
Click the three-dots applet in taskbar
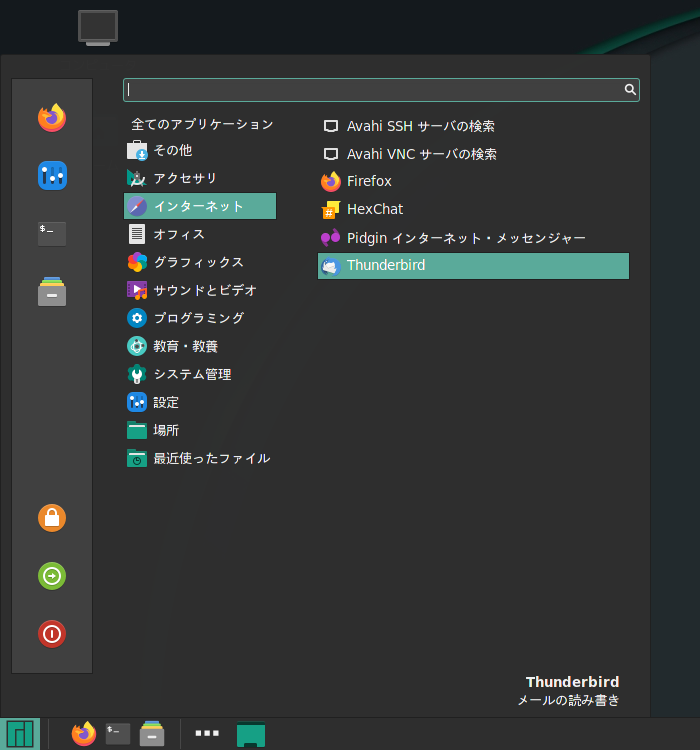(207, 733)
